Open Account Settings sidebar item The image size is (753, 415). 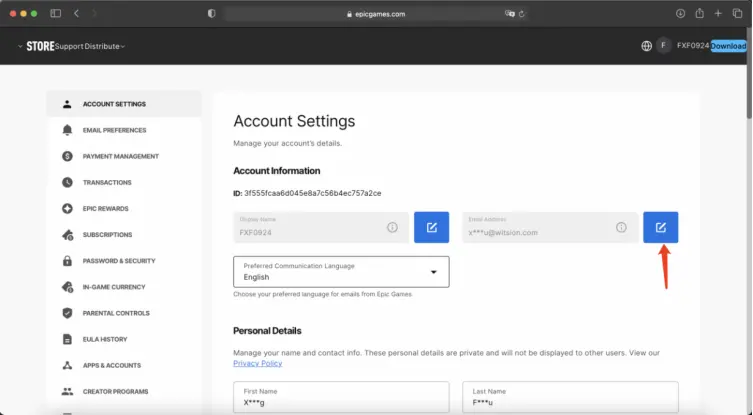point(124,104)
